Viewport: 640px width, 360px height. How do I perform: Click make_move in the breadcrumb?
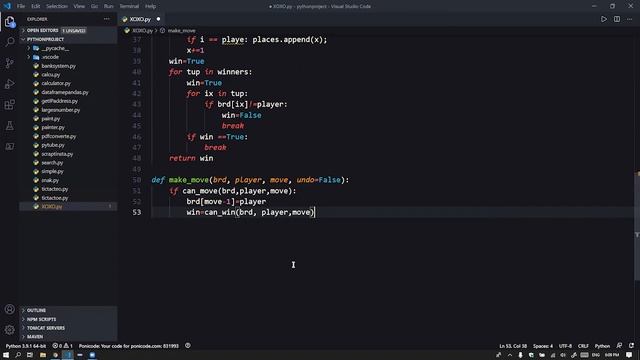(x=181, y=31)
